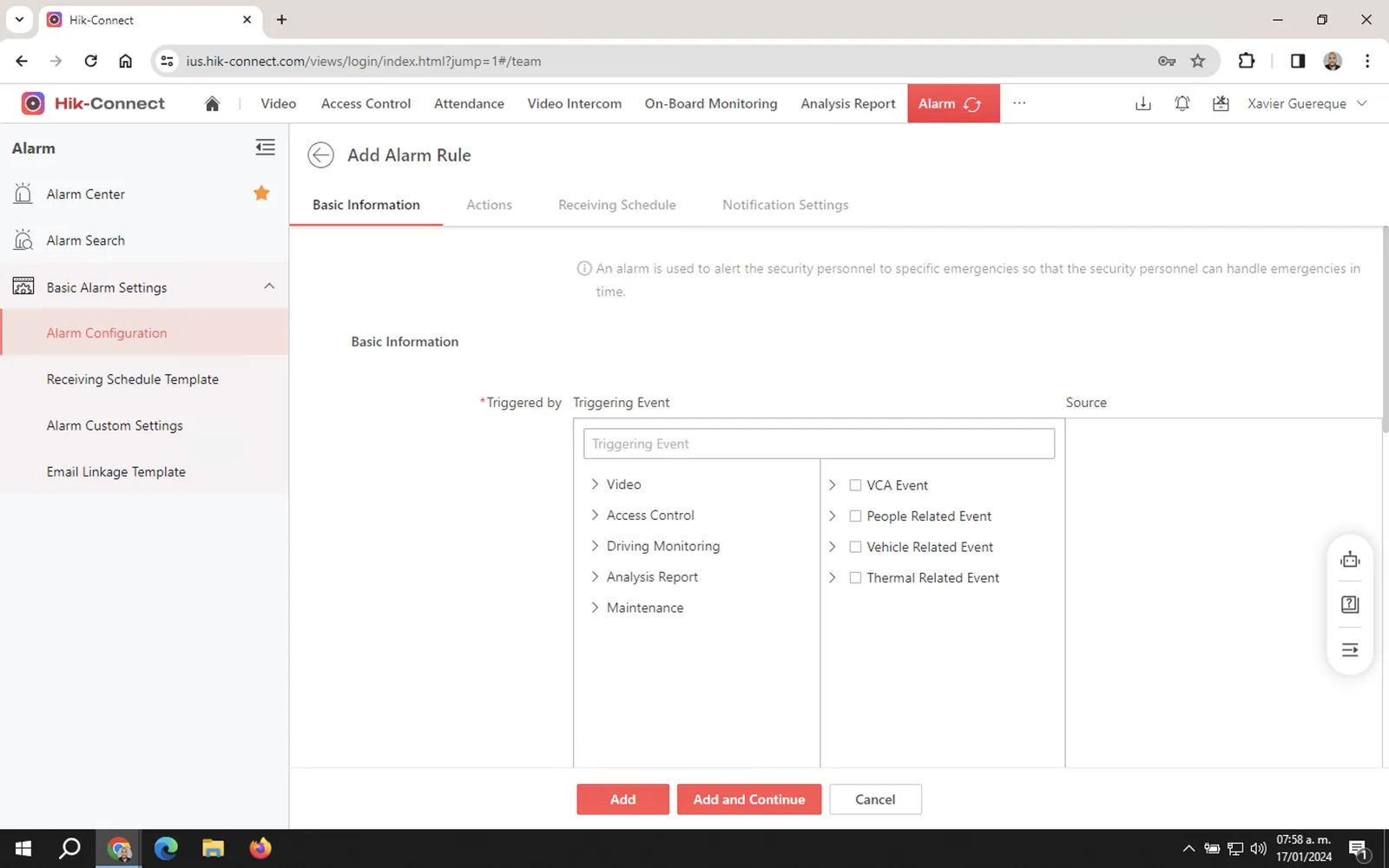Open the Chrome three-dot menu
This screenshot has width=1389, height=868.
(x=1367, y=61)
